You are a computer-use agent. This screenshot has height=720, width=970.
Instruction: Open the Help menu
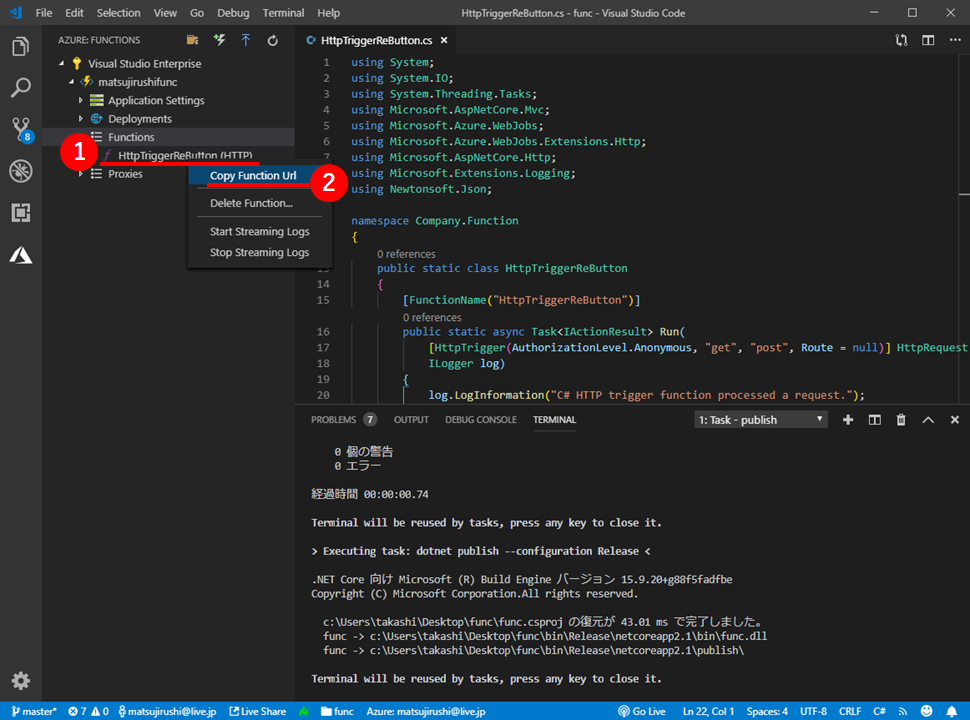328,12
